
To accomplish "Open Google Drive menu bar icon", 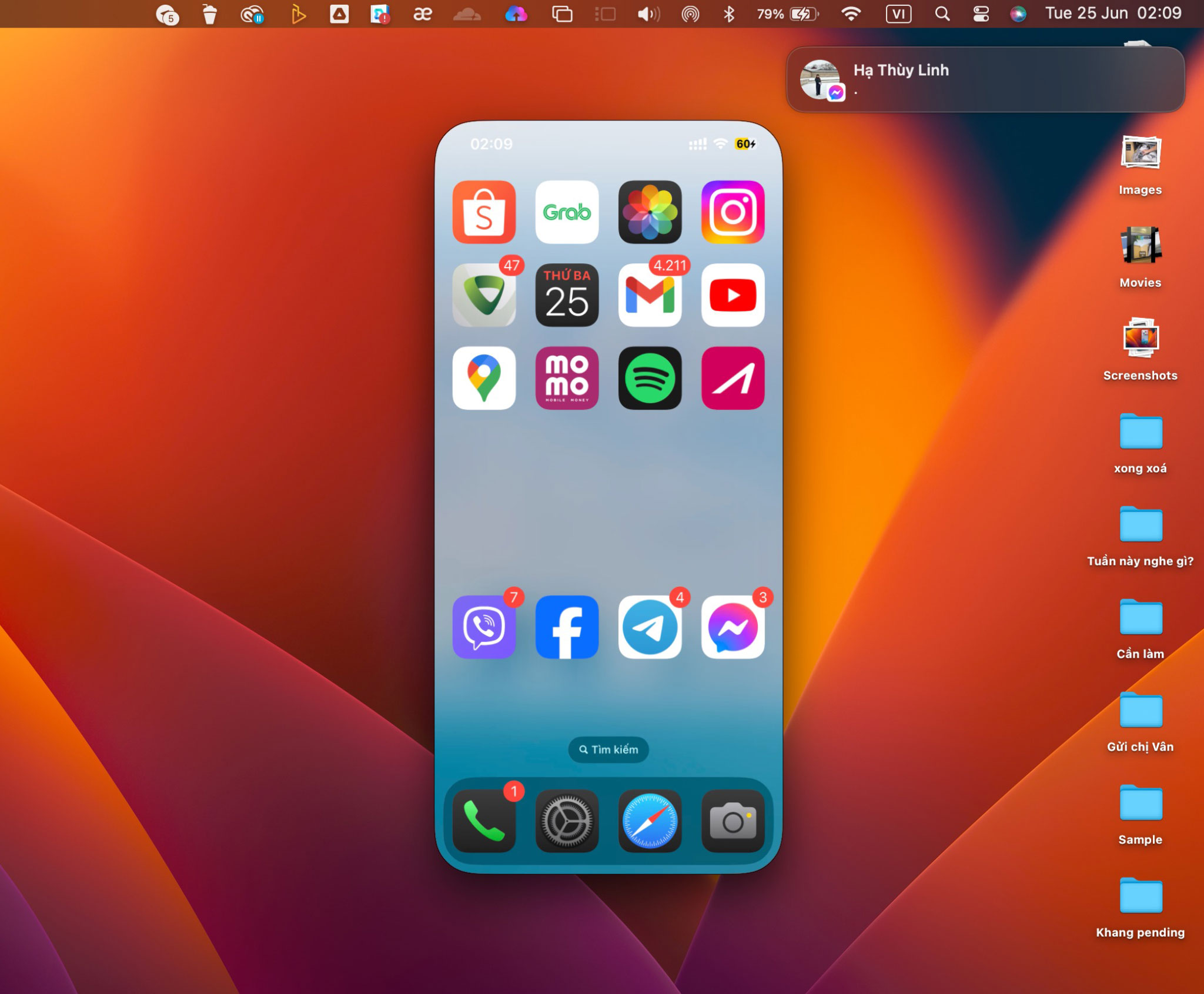I will tap(339, 14).
